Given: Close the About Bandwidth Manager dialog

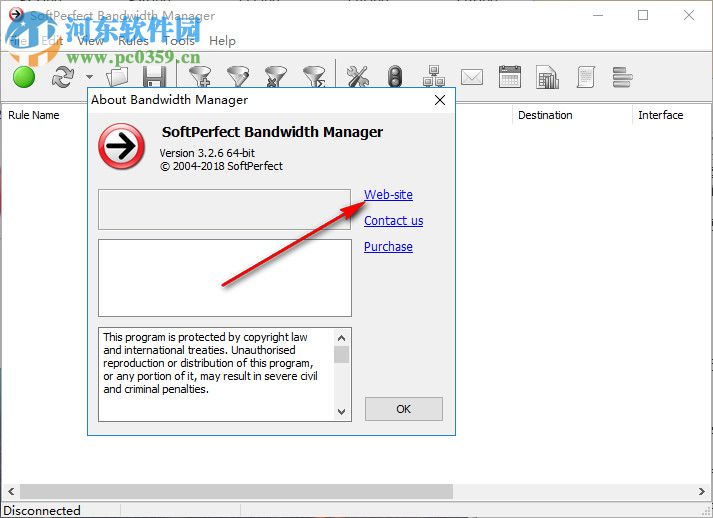Looking at the screenshot, I should pos(440,100).
